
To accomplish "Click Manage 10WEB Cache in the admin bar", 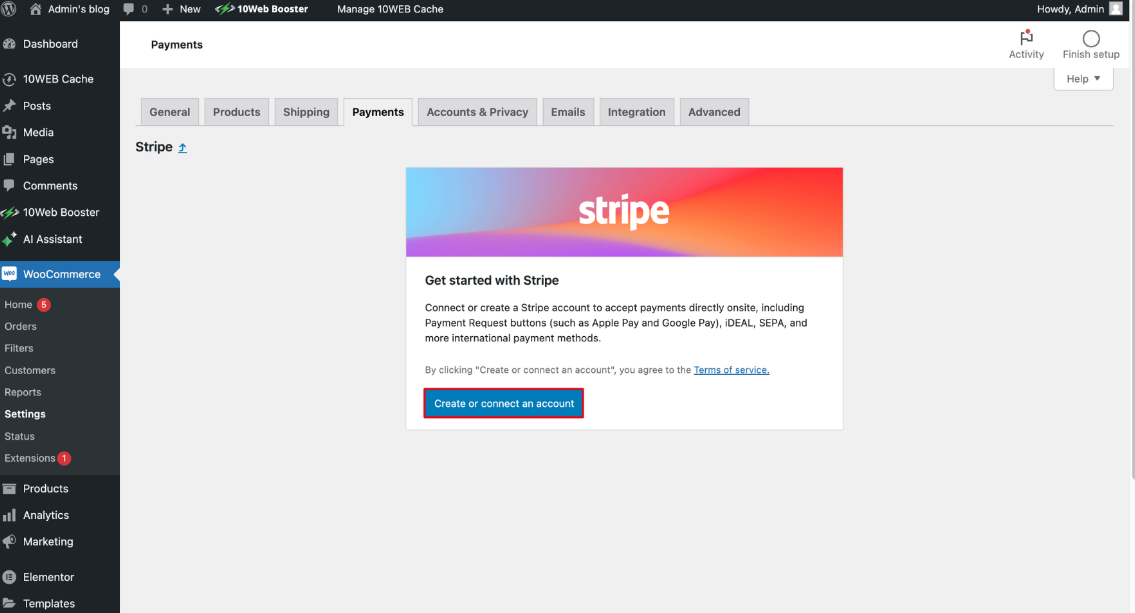I will (389, 9).
